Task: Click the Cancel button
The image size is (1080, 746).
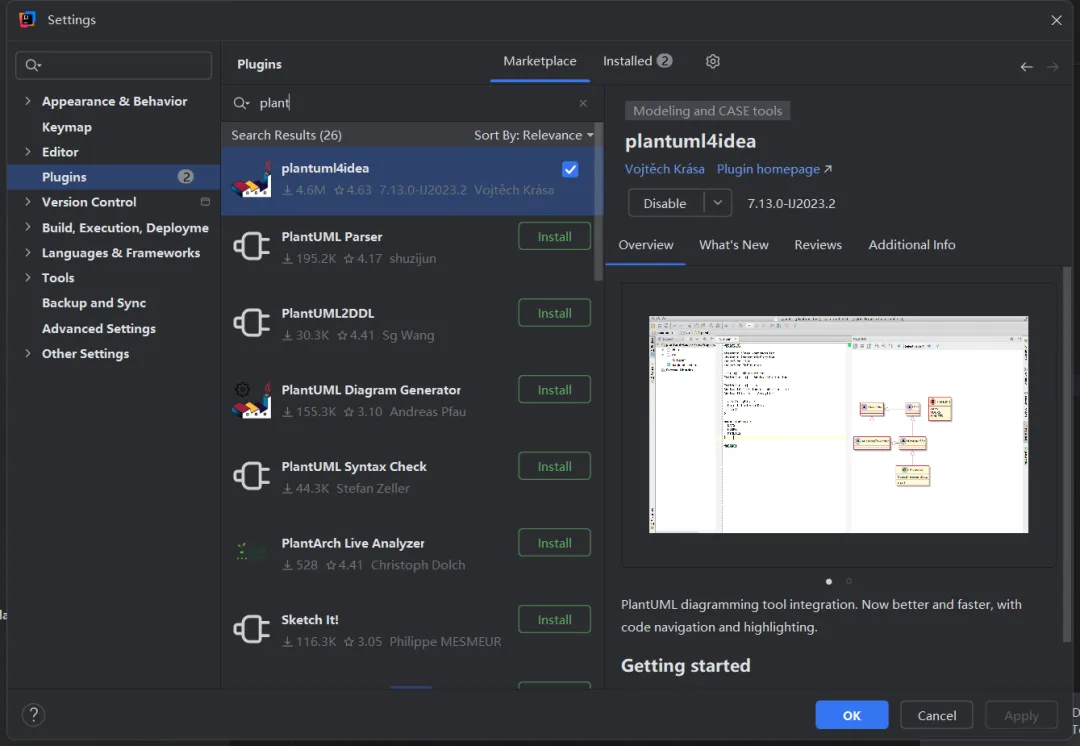Action: pyautogui.click(x=936, y=715)
